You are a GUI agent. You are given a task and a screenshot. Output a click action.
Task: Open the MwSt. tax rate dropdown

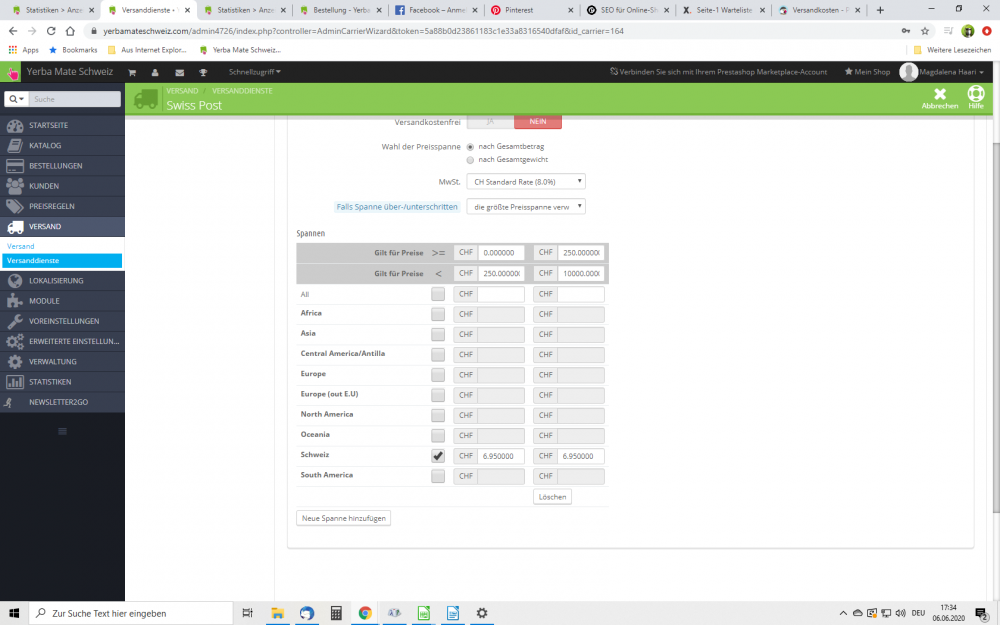526,182
